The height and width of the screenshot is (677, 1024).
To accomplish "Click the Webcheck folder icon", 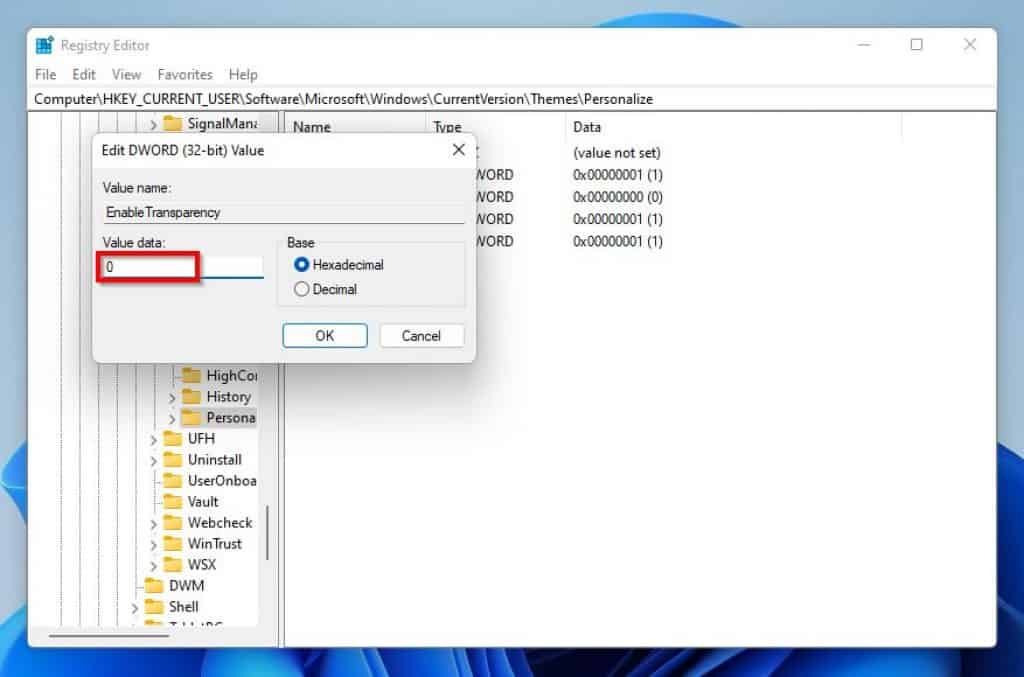I will pos(172,522).
